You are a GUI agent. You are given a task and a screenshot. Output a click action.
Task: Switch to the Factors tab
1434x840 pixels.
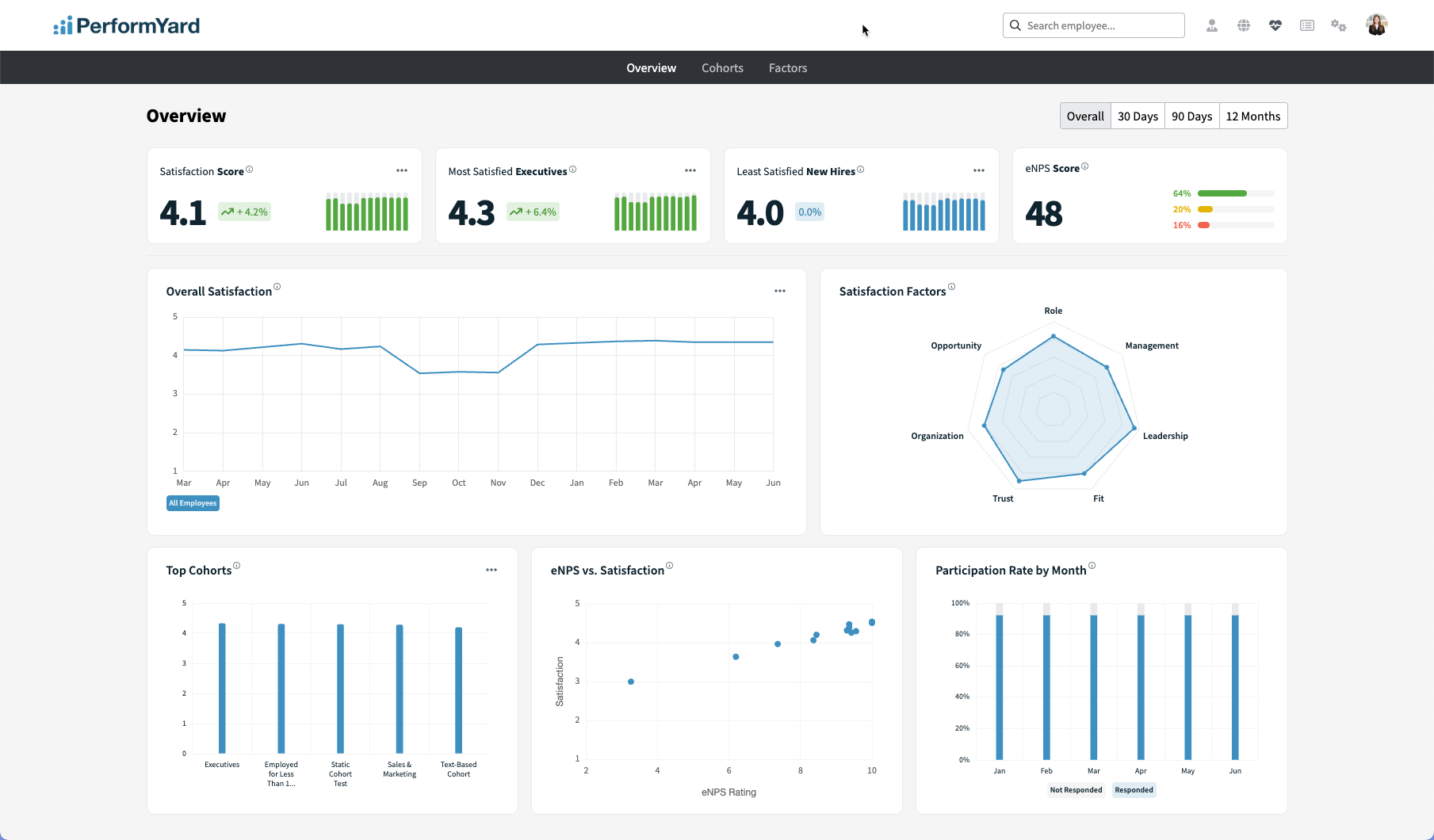click(788, 68)
